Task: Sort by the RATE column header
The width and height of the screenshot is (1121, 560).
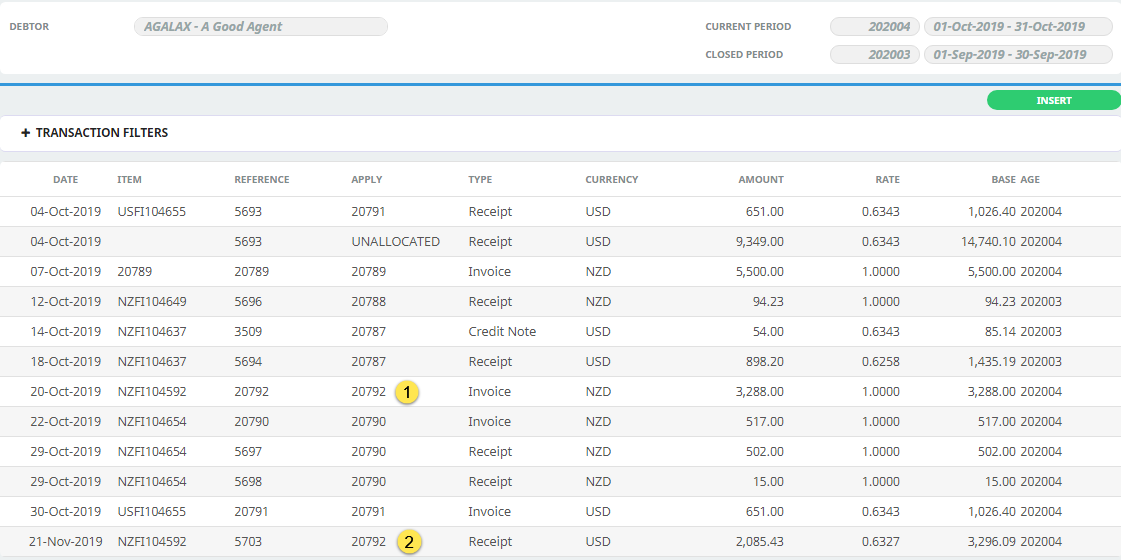Action: [887, 180]
